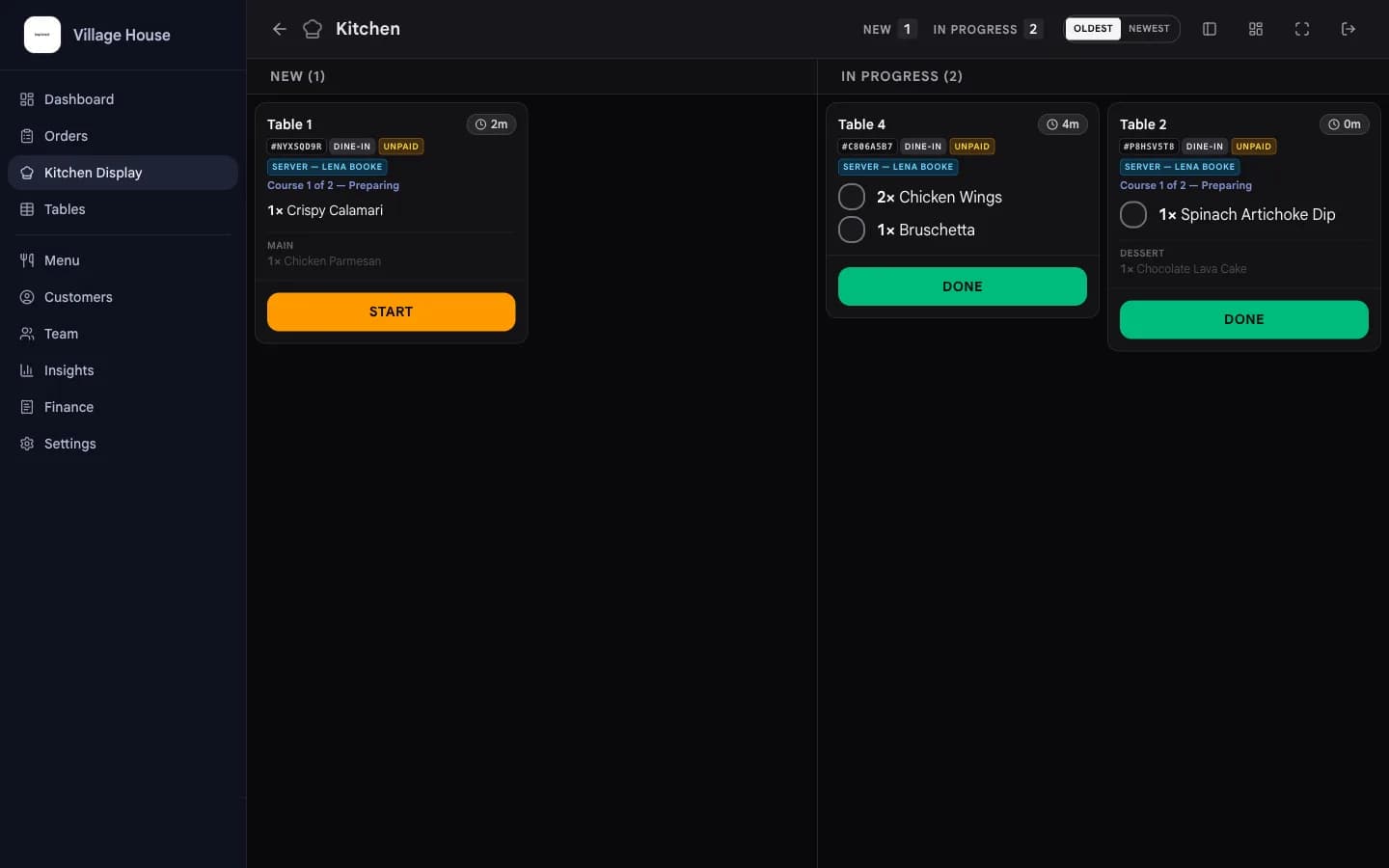Enter fullscreen mode via expand icon
This screenshot has height=868, width=1389.
[x=1302, y=29]
